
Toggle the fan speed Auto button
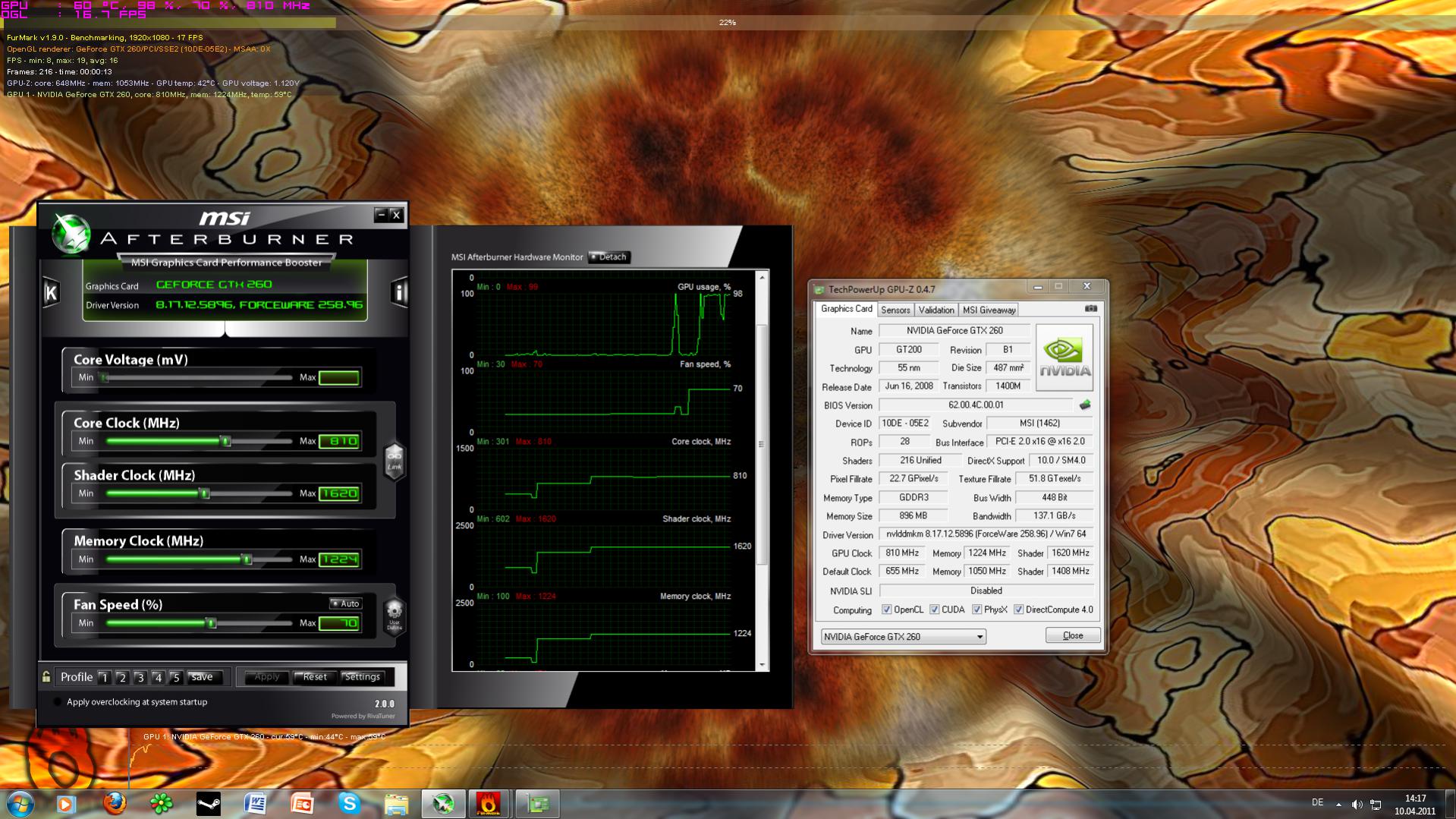click(x=346, y=603)
